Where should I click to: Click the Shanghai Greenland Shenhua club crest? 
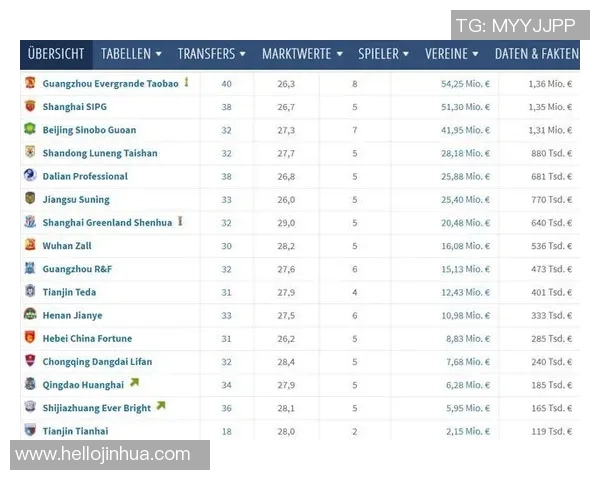pos(30,221)
